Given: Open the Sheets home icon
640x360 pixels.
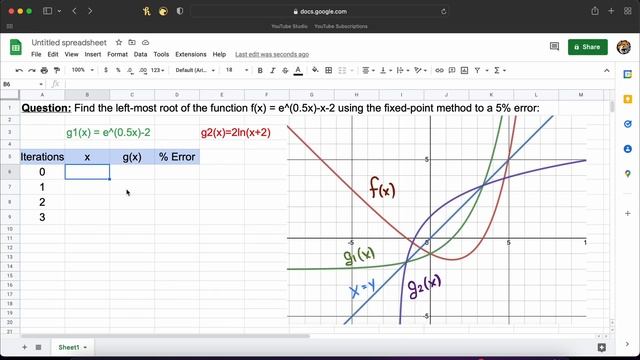Looking at the screenshot, I should coord(16,47).
